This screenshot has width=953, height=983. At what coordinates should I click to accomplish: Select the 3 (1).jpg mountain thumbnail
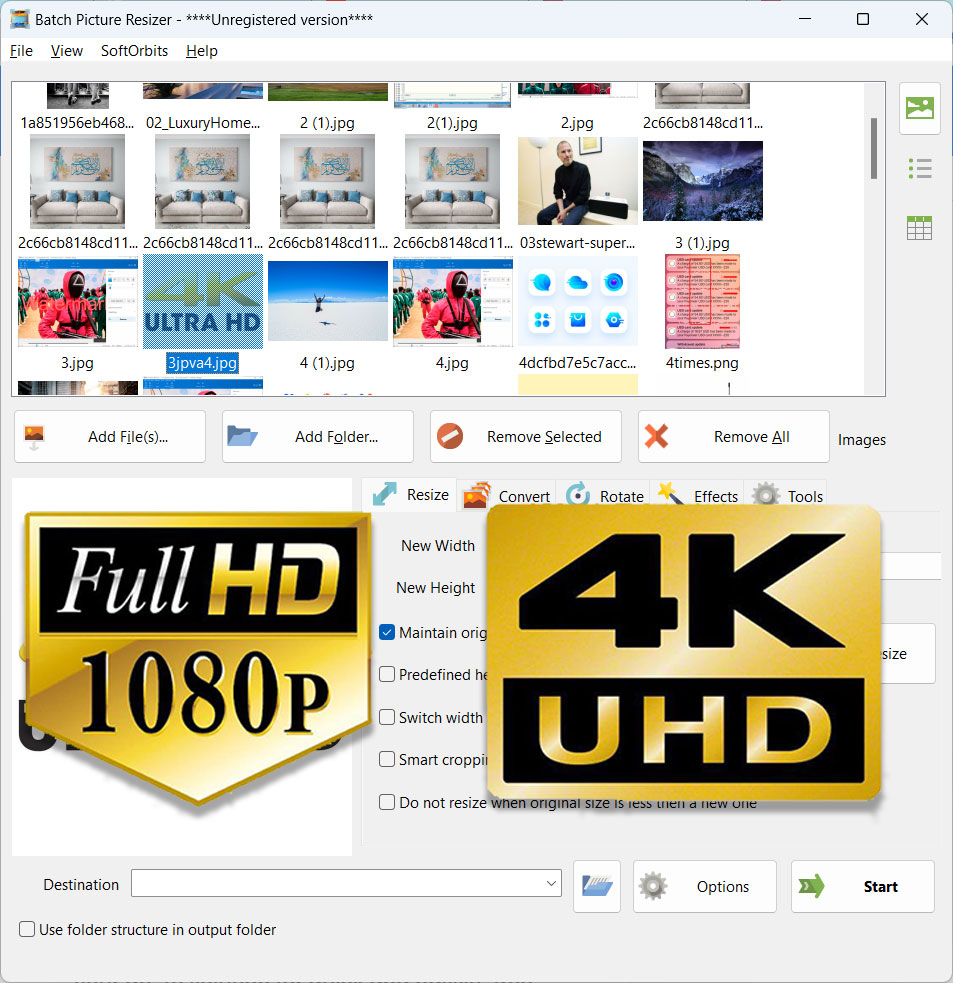pyautogui.click(x=703, y=181)
